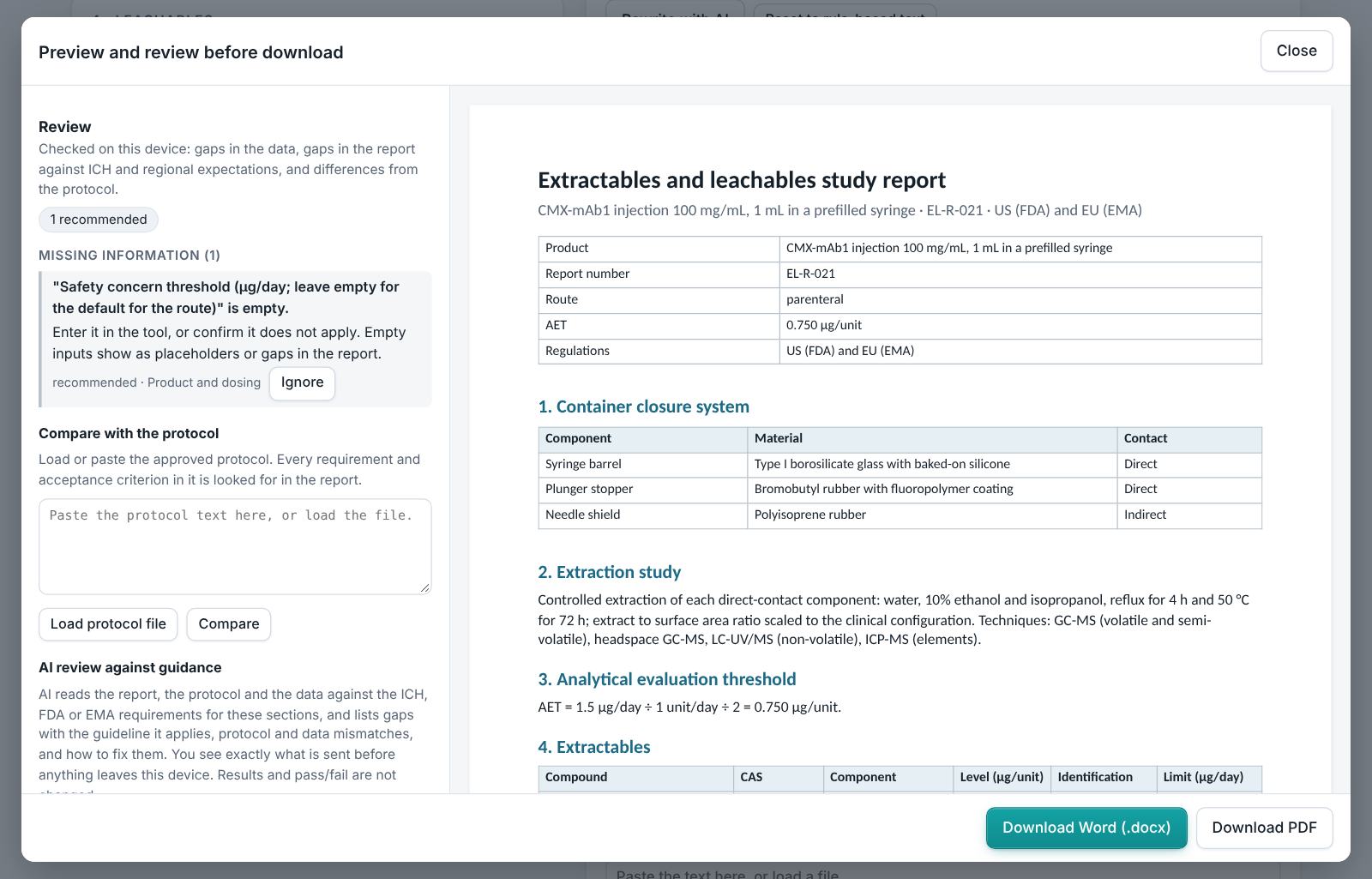Close the preview dialog
The image size is (1372, 879).
click(x=1296, y=51)
